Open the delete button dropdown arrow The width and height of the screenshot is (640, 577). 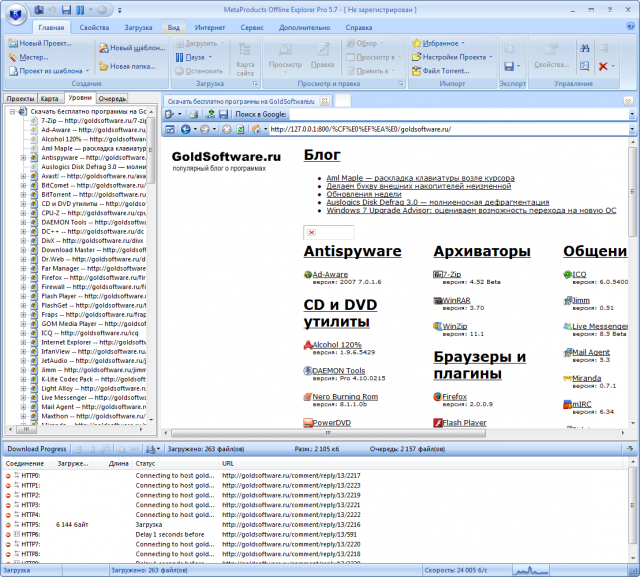click(x=613, y=66)
